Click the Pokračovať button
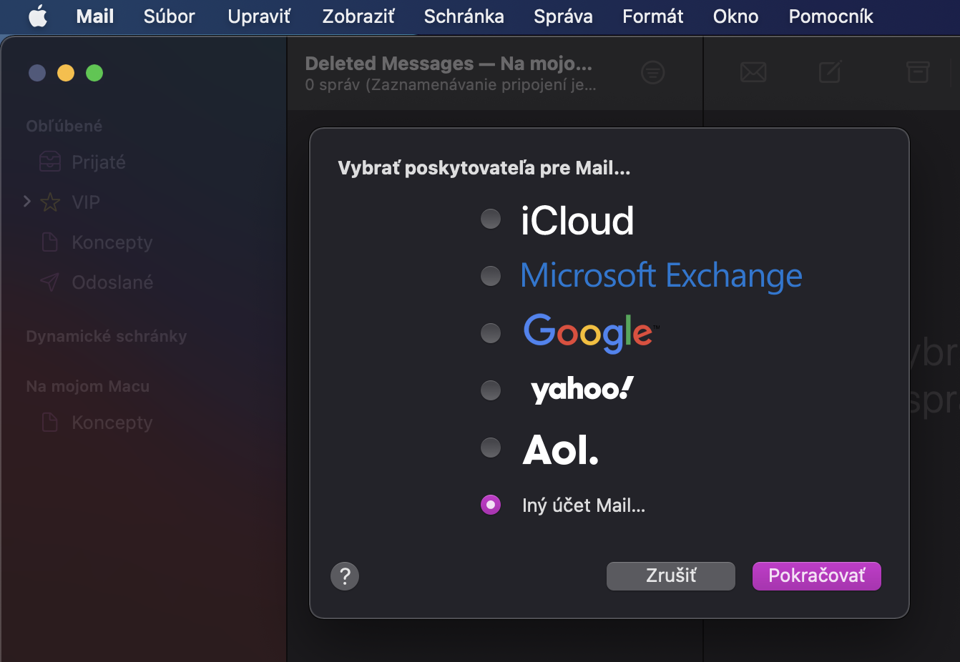 tap(817, 576)
